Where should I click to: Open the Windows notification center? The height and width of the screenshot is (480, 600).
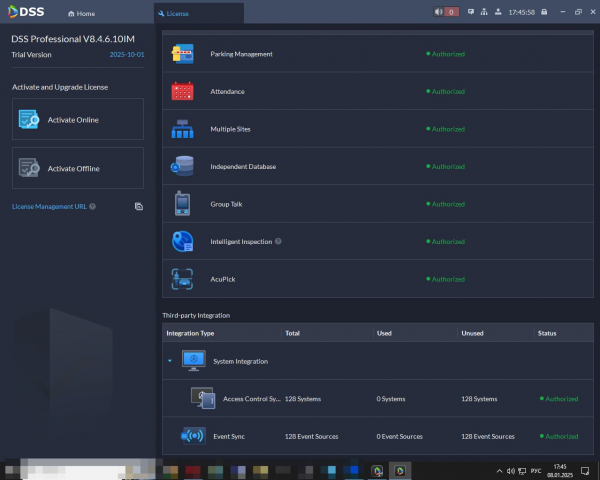pos(585,471)
